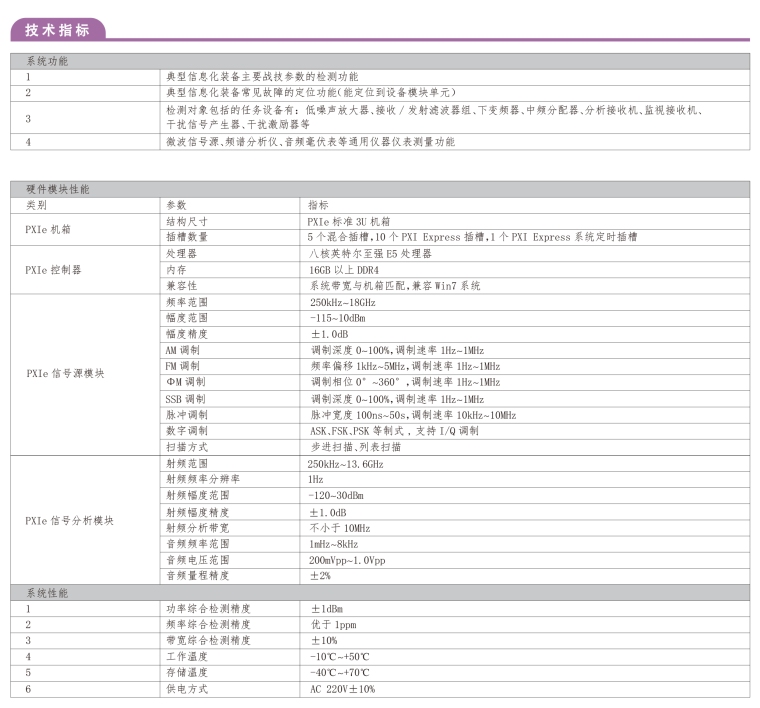This screenshot has height=708, width=760.
Task: Select the 射频分析带宽 parameter cell
Action: click(x=197, y=528)
